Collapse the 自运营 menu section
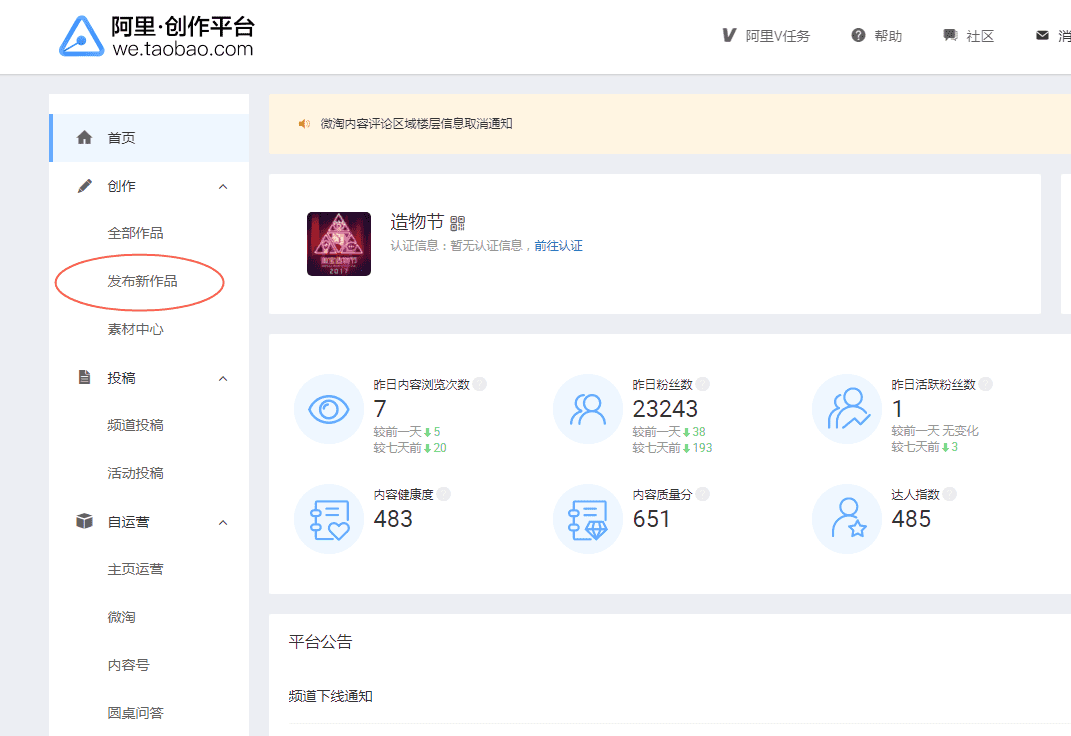This screenshot has width=1071, height=736. (223, 522)
